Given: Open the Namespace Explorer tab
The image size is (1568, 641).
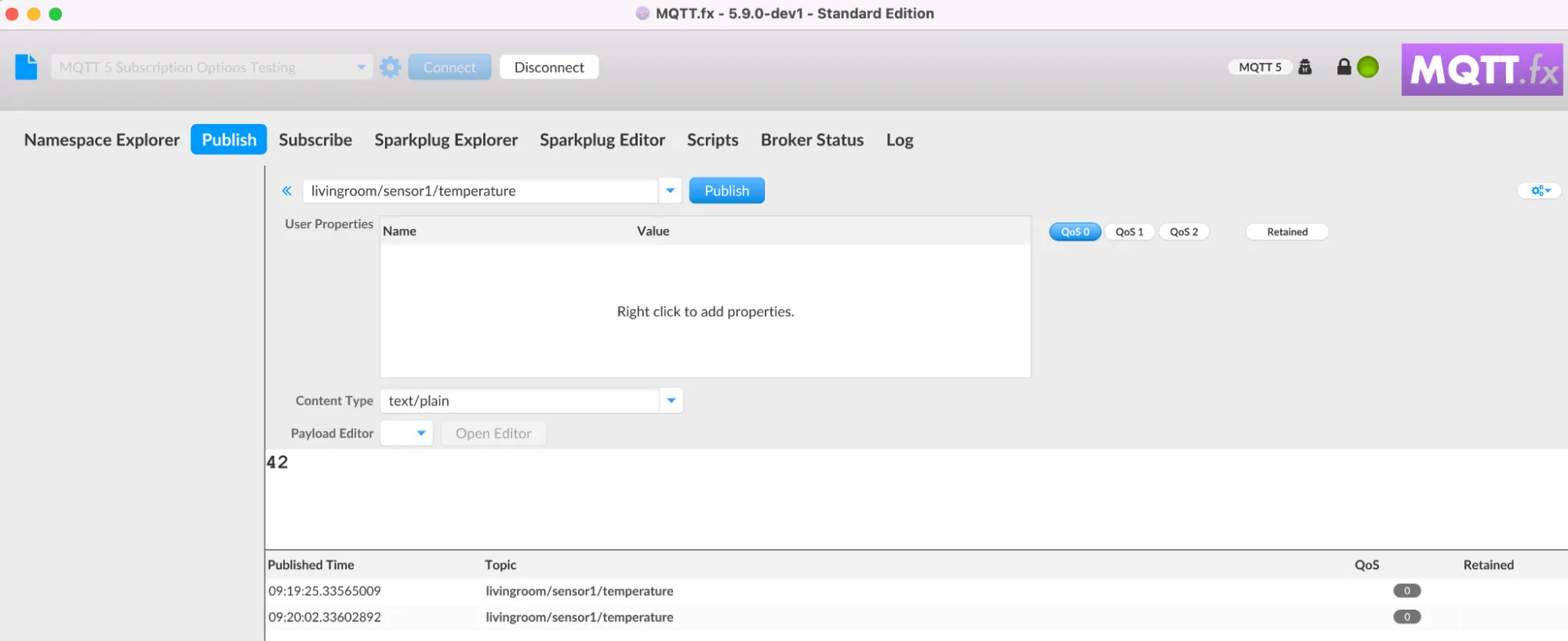Looking at the screenshot, I should [102, 140].
